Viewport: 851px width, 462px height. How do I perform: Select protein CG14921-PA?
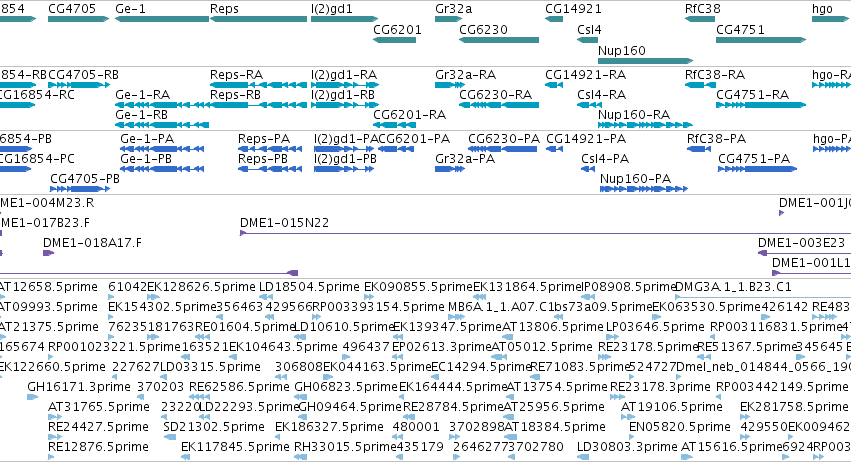click(x=555, y=149)
